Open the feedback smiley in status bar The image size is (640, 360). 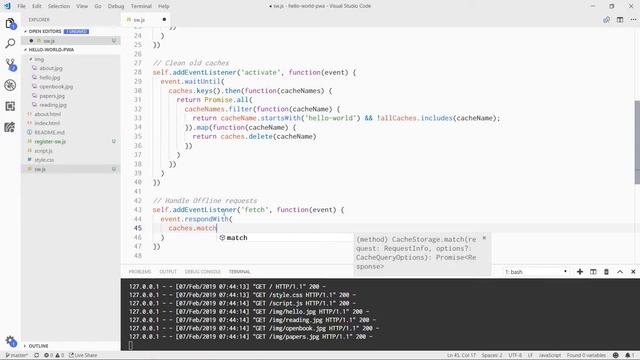point(616,356)
